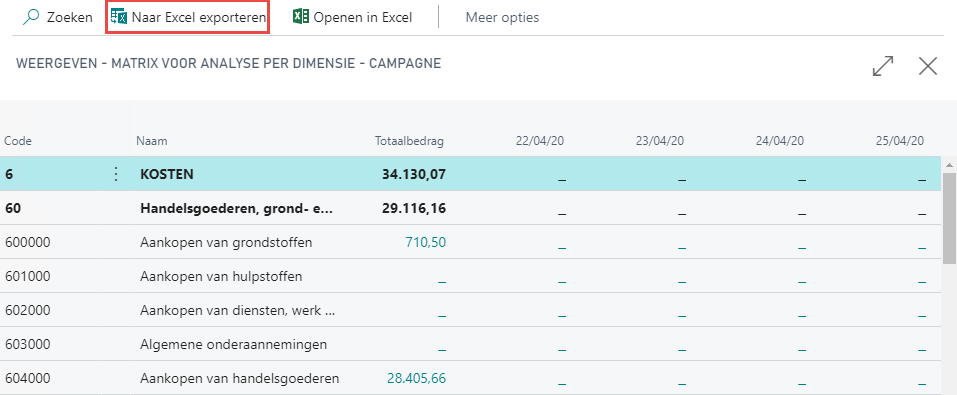This screenshot has height=395, width=957.
Task: Click Openen in Excel icon
Action: [300, 17]
